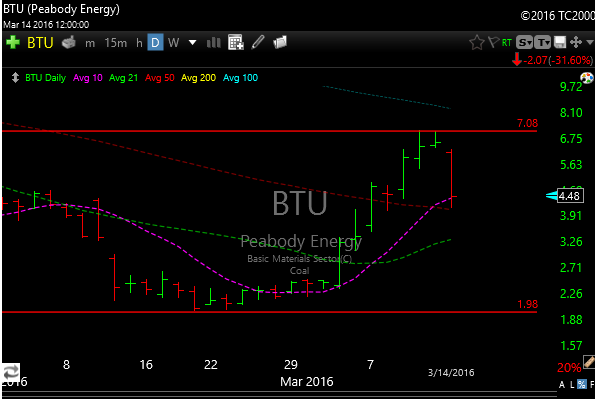
Task: Click the 2.71 price scale value
Action: (571, 268)
